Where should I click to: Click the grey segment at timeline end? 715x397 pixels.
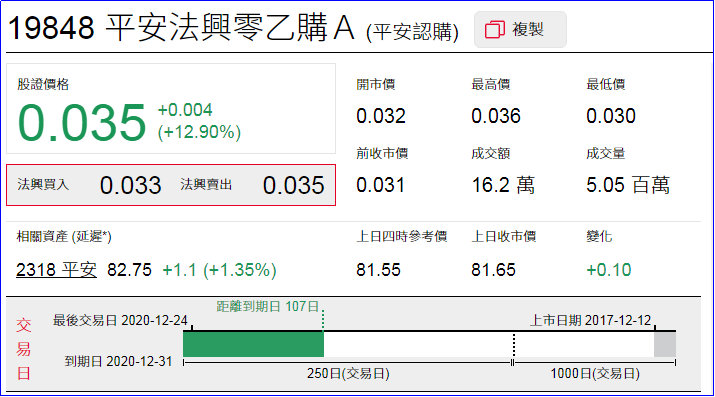pos(665,345)
